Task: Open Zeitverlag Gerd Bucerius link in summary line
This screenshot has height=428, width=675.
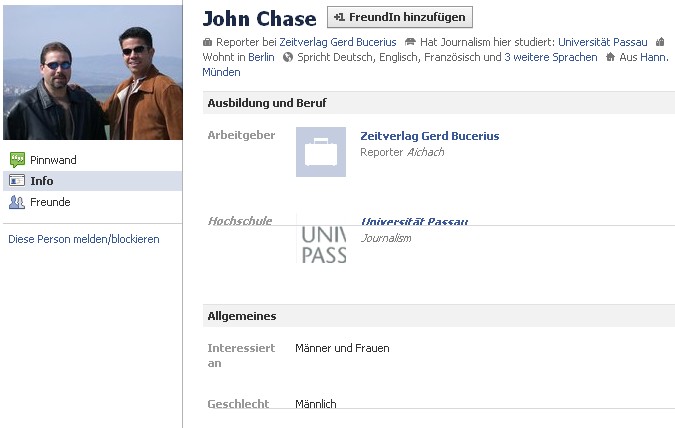Action: (338, 42)
